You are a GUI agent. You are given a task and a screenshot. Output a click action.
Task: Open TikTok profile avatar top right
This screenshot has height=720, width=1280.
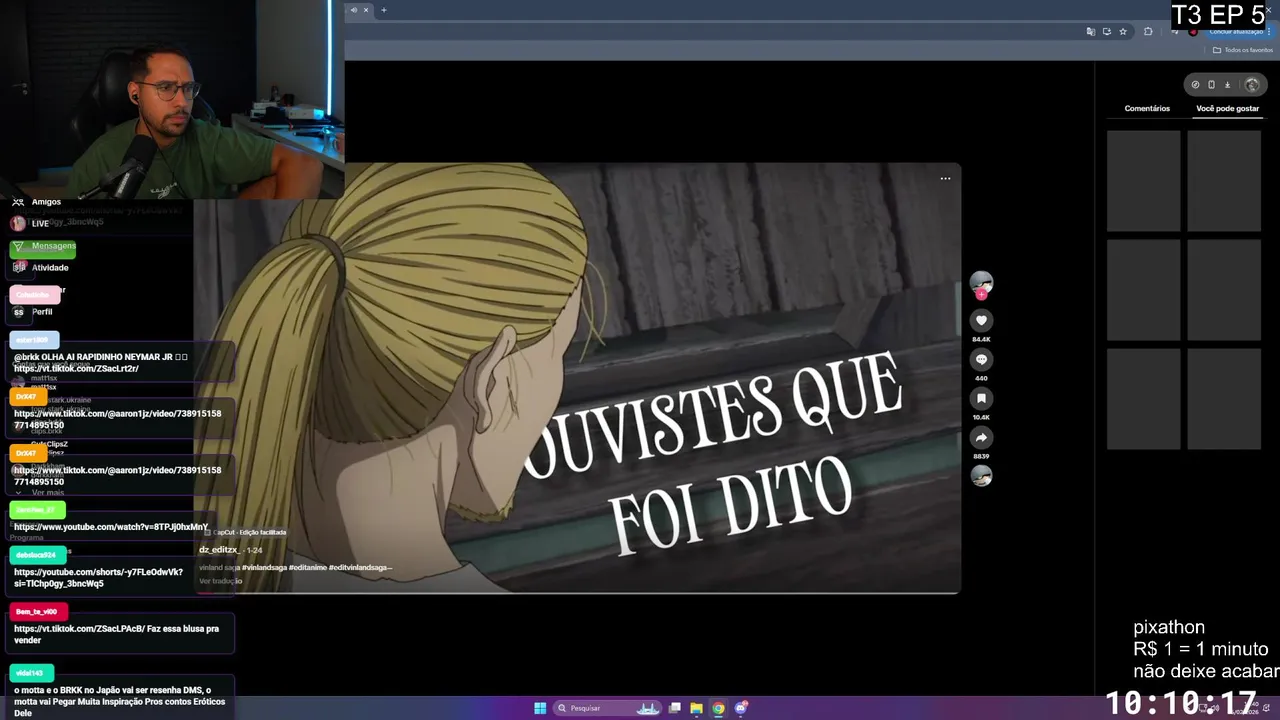1252,85
